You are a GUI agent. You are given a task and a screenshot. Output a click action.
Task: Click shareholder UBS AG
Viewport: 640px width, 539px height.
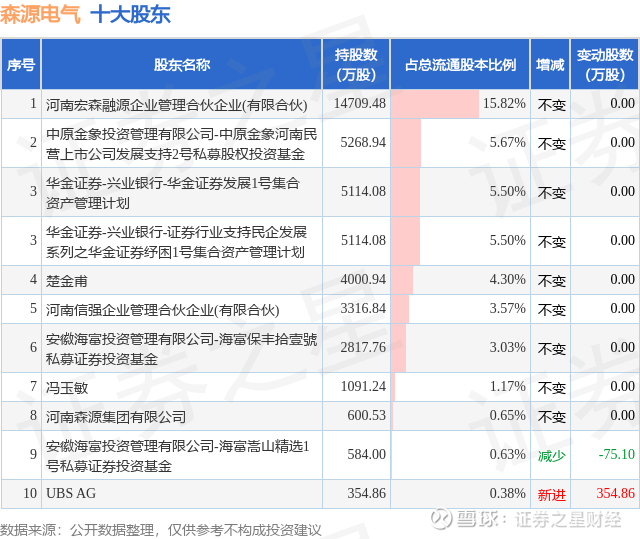pos(71,493)
